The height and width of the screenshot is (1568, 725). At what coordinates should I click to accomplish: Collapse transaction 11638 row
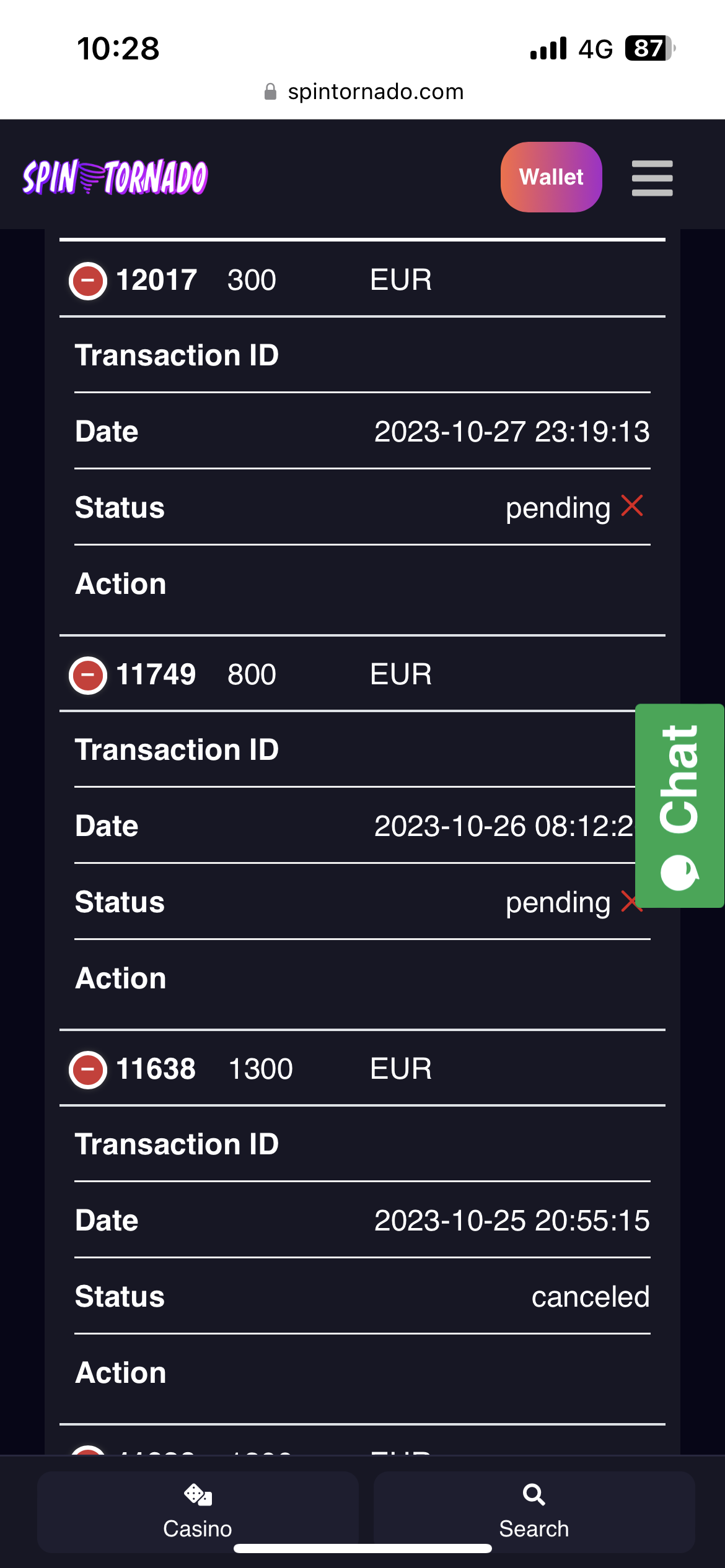pyautogui.click(x=88, y=1069)
